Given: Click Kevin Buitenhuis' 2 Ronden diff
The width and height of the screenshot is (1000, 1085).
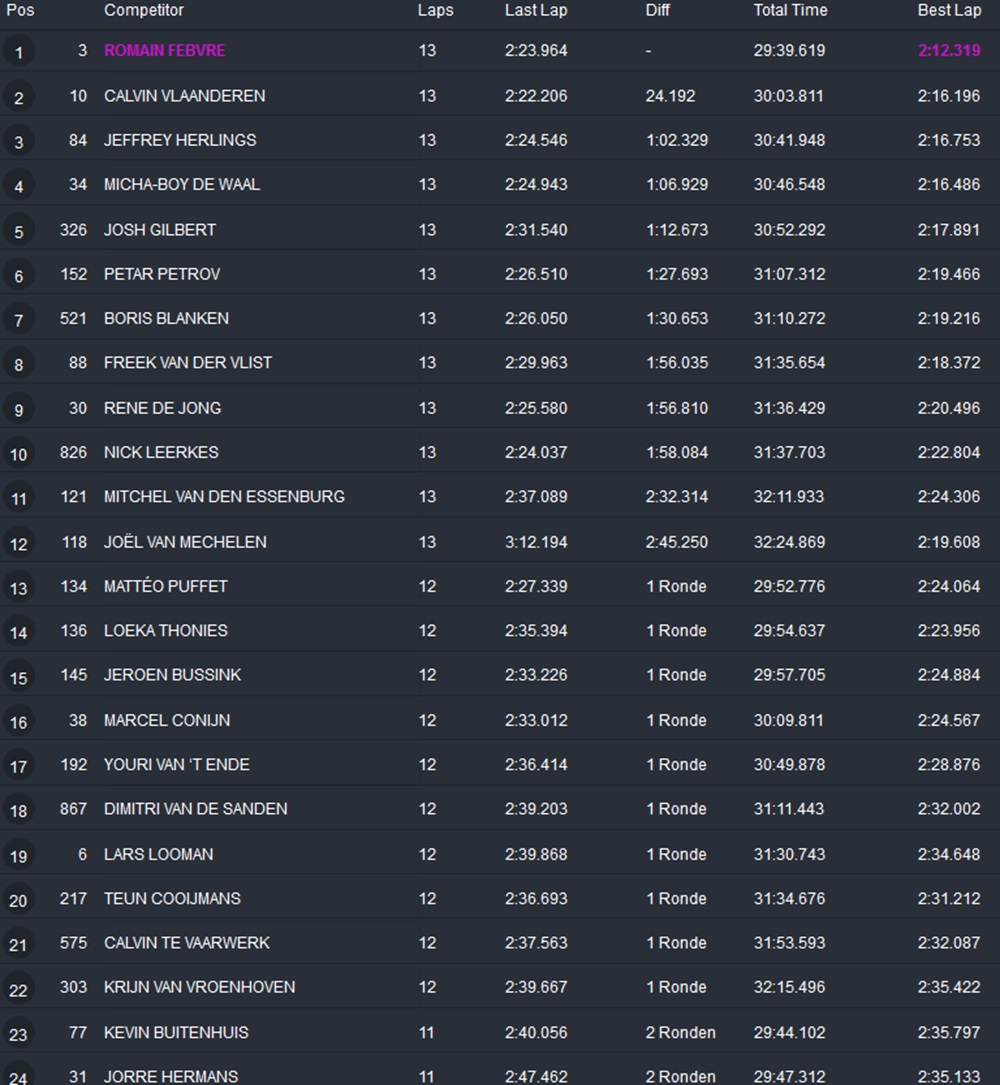Looking at the screenshot, I should (680, 1032).
